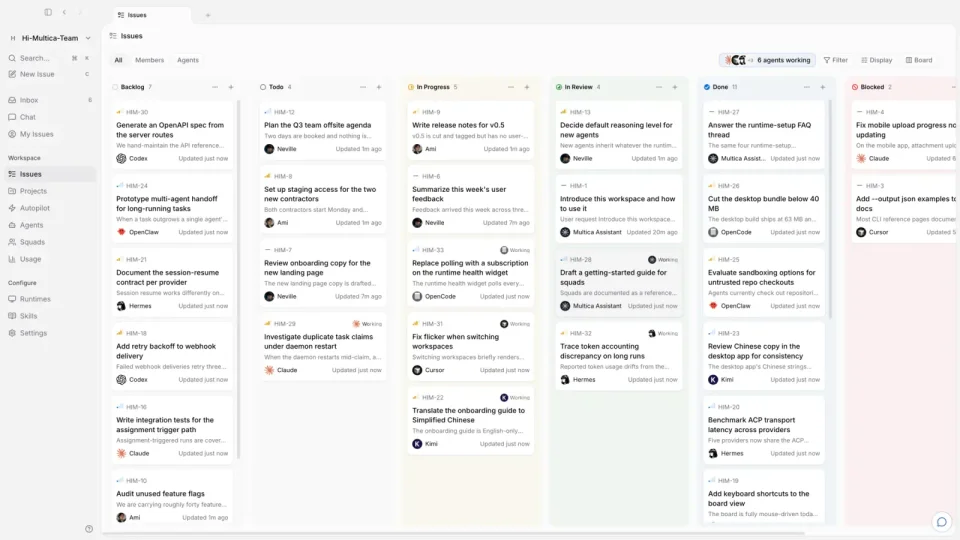
Task: Click the Todo status circle icon
Action: (263, 87)
